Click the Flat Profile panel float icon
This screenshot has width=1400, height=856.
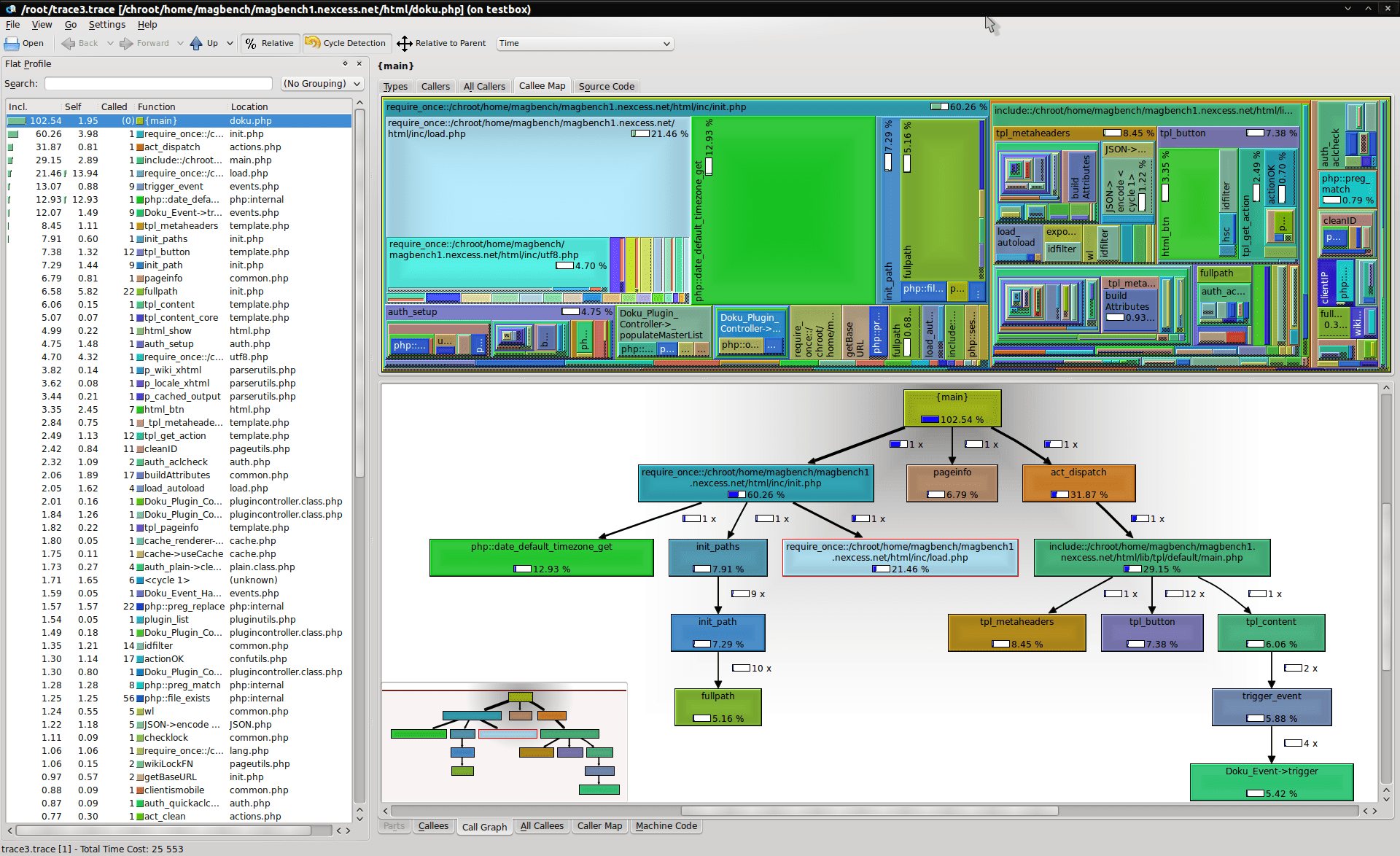pos(345,64)
